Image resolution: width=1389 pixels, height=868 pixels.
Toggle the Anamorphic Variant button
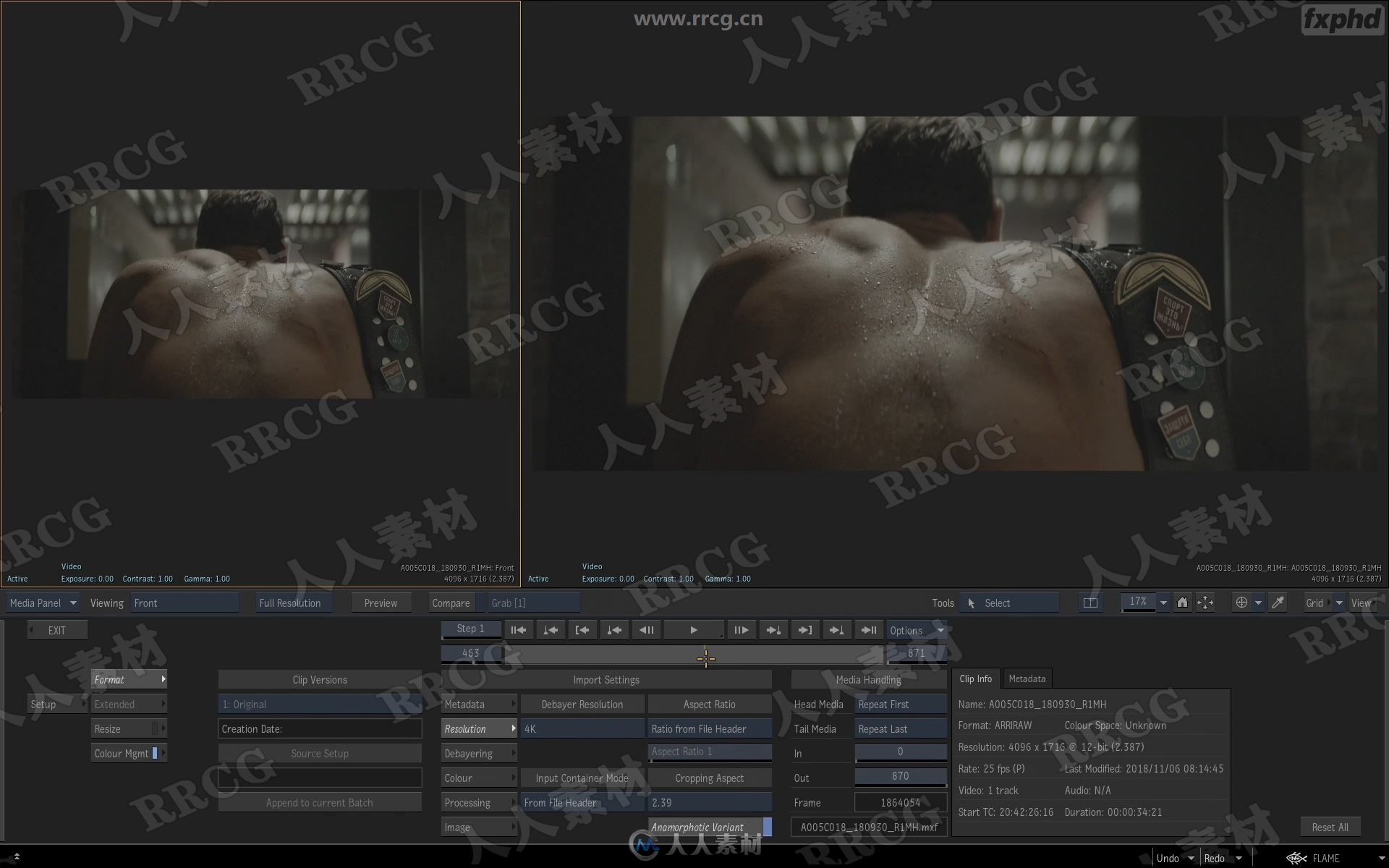[710, 827]
